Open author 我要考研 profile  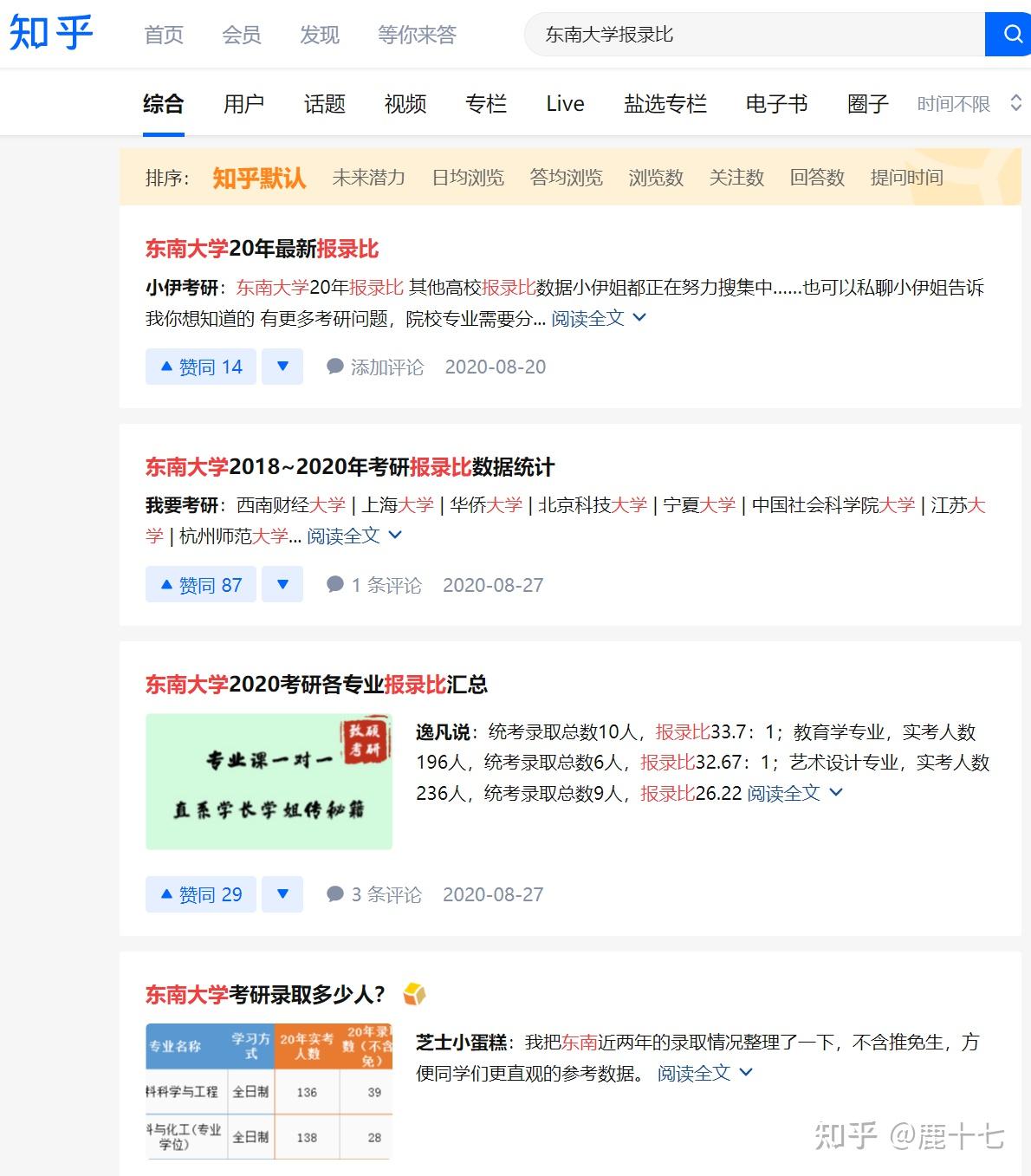pos(182,505)
